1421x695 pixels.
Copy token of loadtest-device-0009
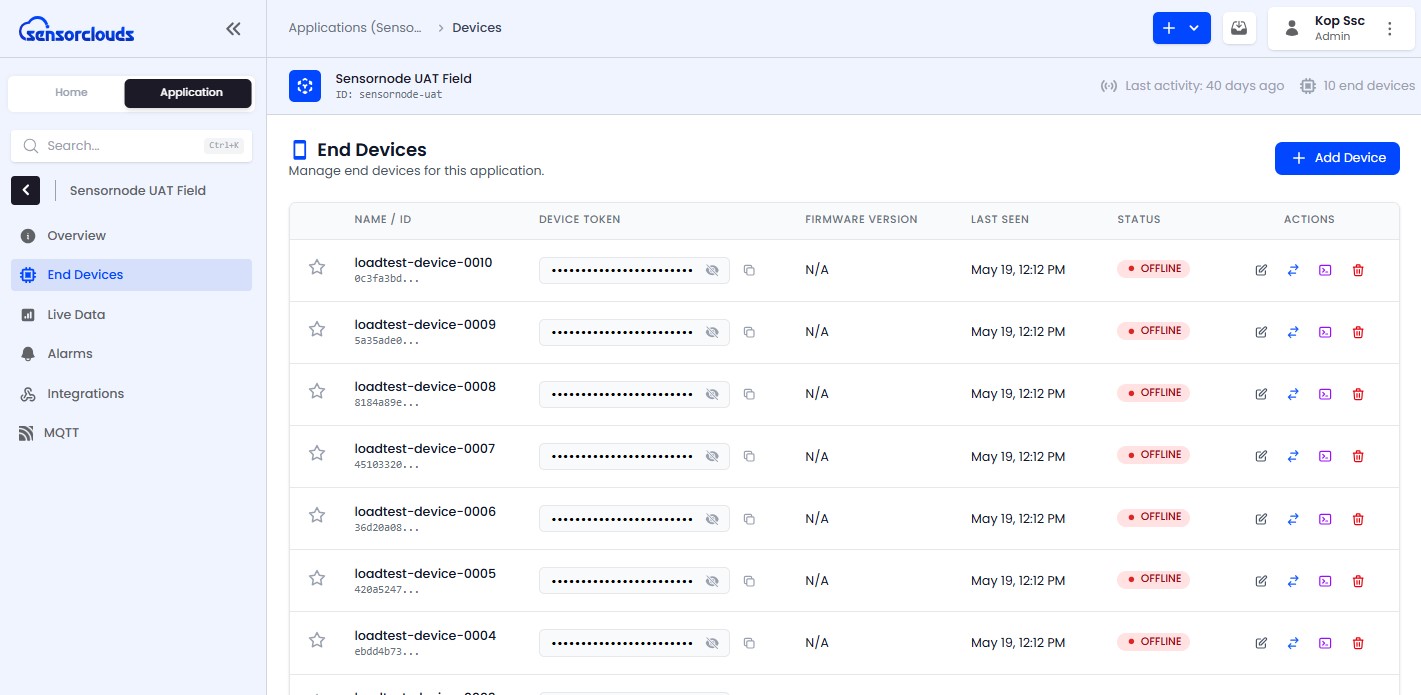749,332
